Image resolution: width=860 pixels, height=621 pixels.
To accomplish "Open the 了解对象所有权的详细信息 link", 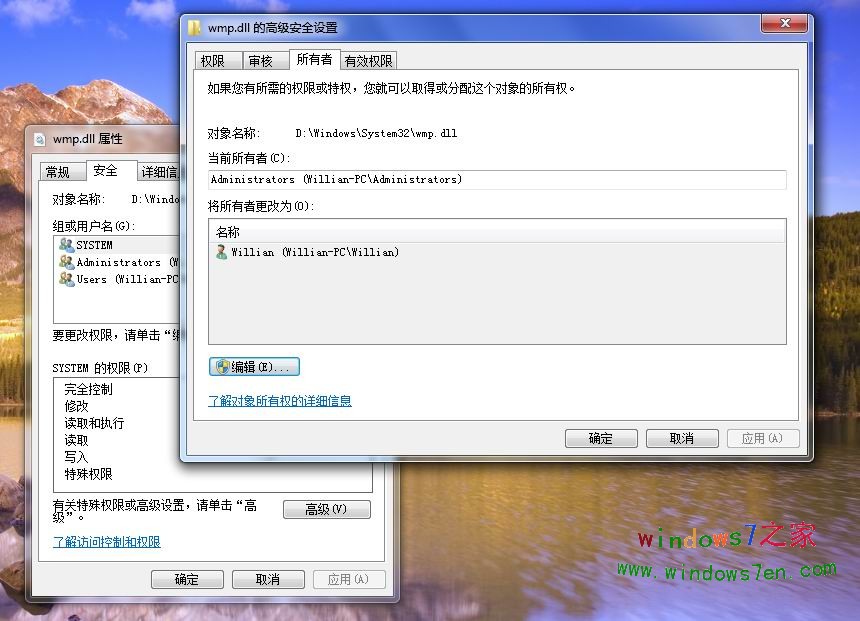I will coord(279,401).
